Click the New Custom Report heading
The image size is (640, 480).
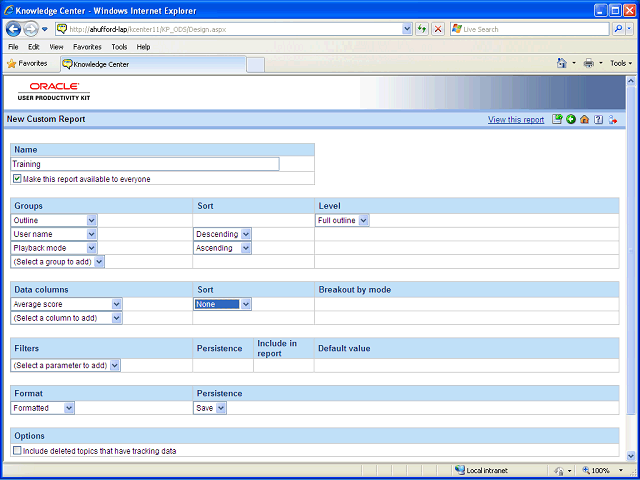(46, 119)
